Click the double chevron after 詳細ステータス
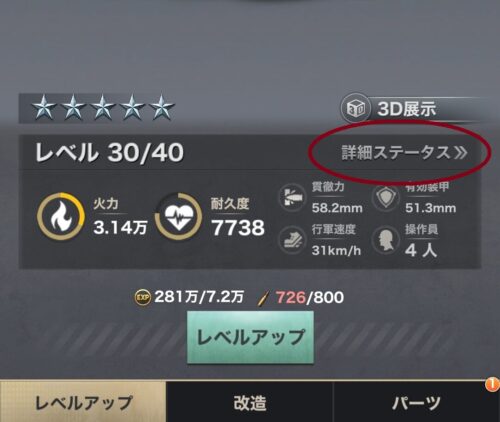The width and height of the screenshot is (500, 422). point(460,153)
